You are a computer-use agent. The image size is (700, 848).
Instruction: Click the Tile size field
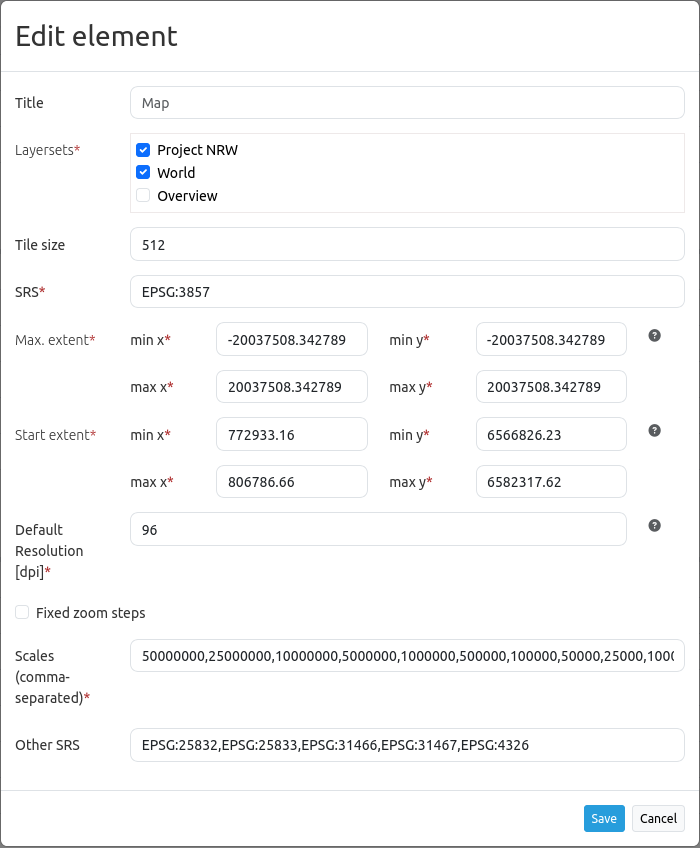pos(407,244)
